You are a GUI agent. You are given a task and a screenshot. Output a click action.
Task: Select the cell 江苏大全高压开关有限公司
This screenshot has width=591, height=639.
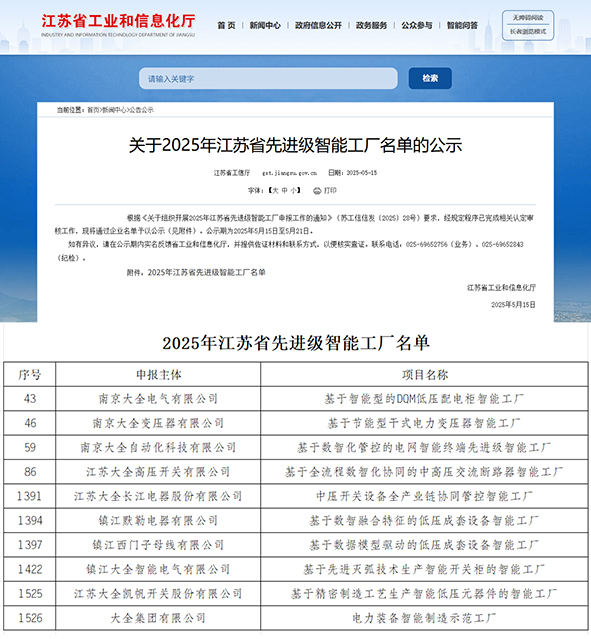159,472
